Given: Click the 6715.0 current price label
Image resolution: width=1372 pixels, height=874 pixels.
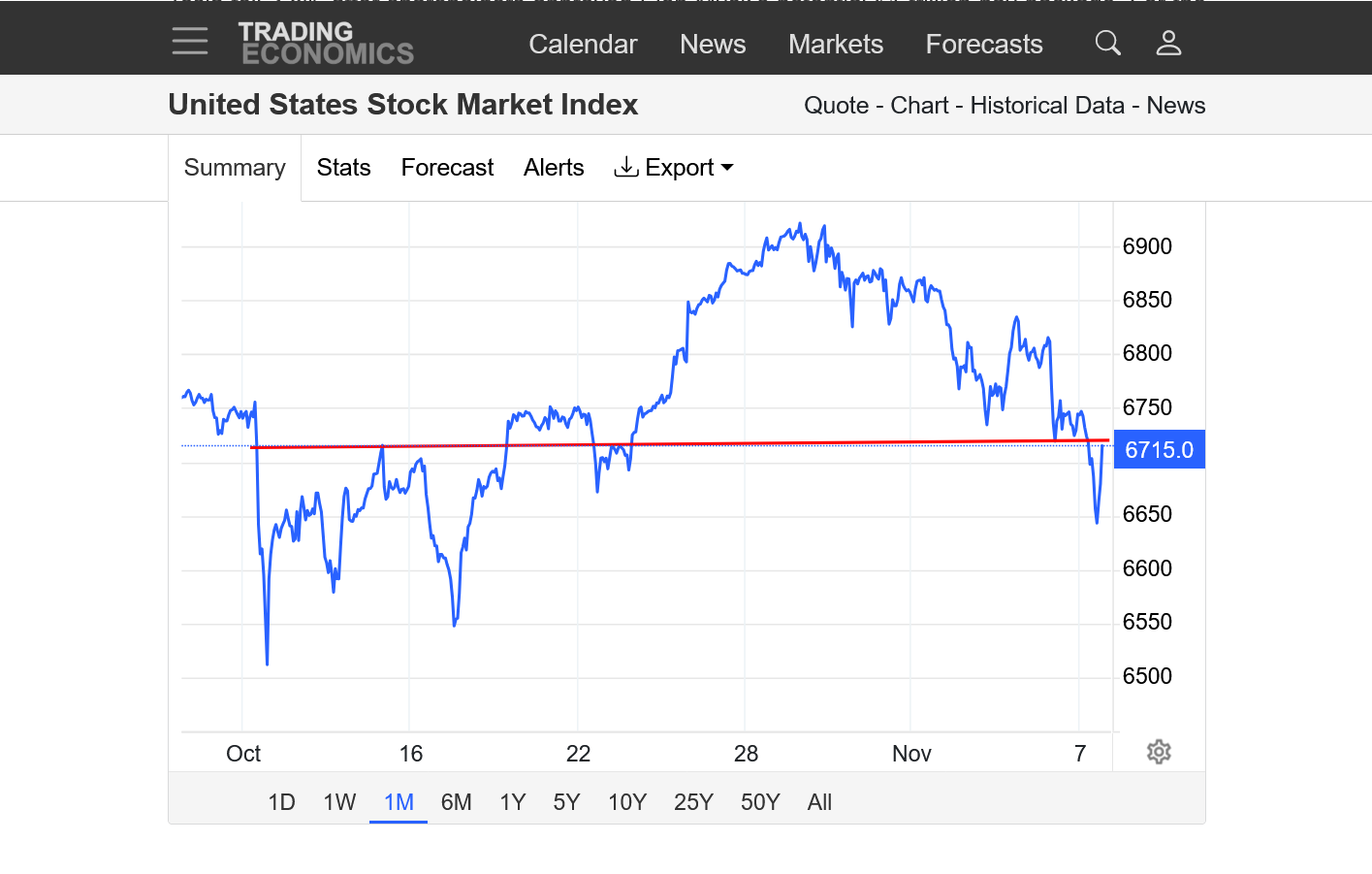Looking at the screenshot, I should 1159,450.
